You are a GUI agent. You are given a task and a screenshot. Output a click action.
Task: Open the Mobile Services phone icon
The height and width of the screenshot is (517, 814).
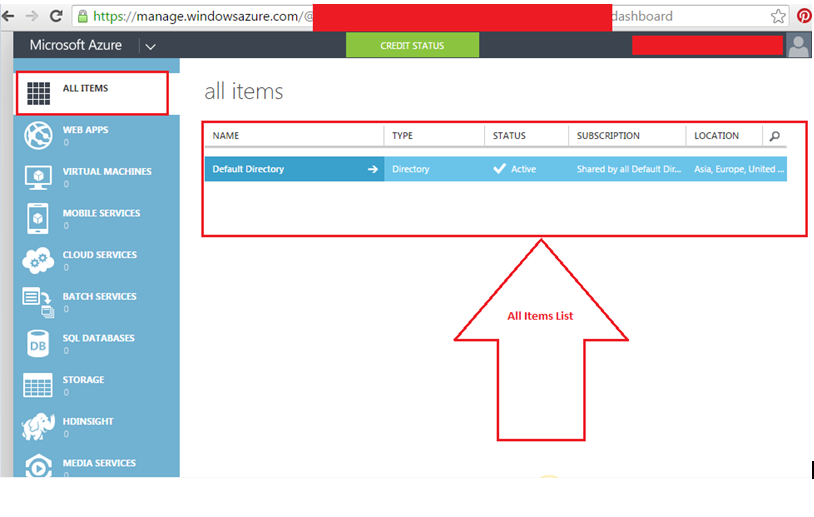38,219
